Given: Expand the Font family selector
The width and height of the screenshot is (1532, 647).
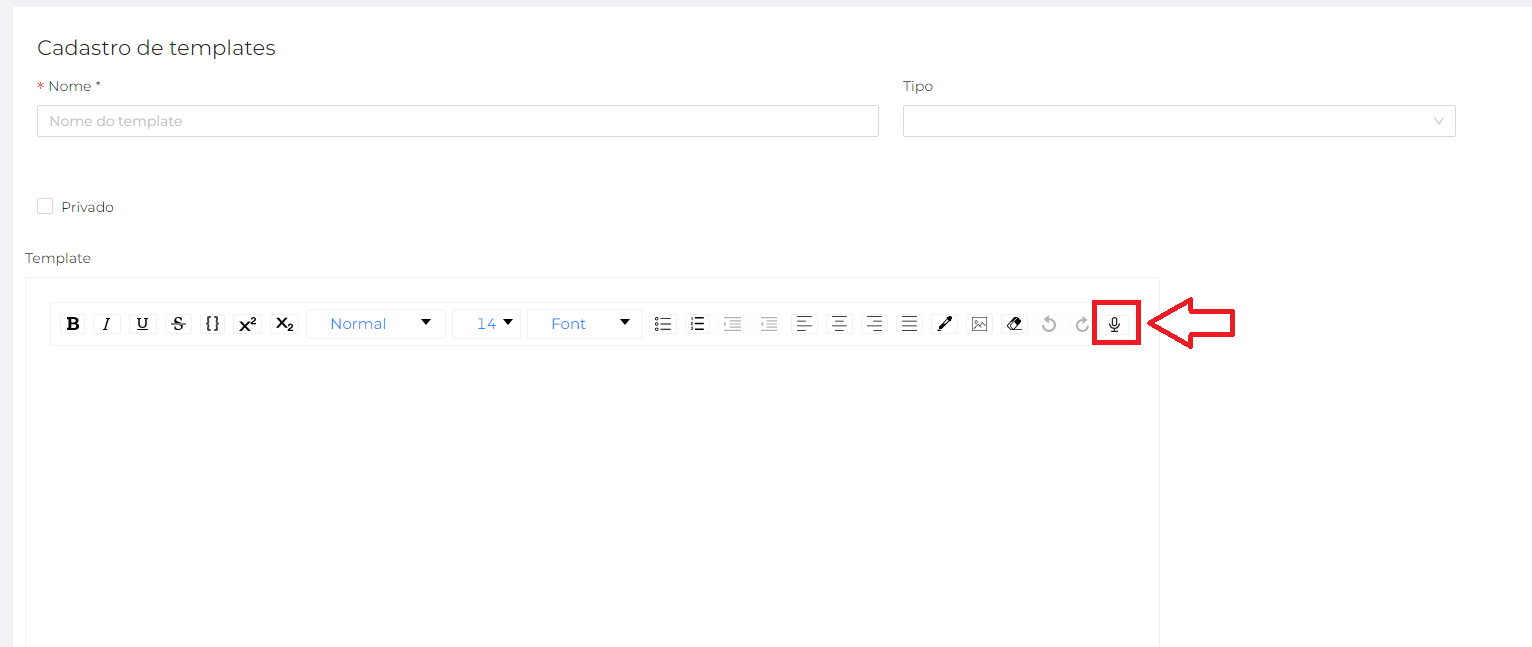Looking at the screenshot, I should (583, 323).
